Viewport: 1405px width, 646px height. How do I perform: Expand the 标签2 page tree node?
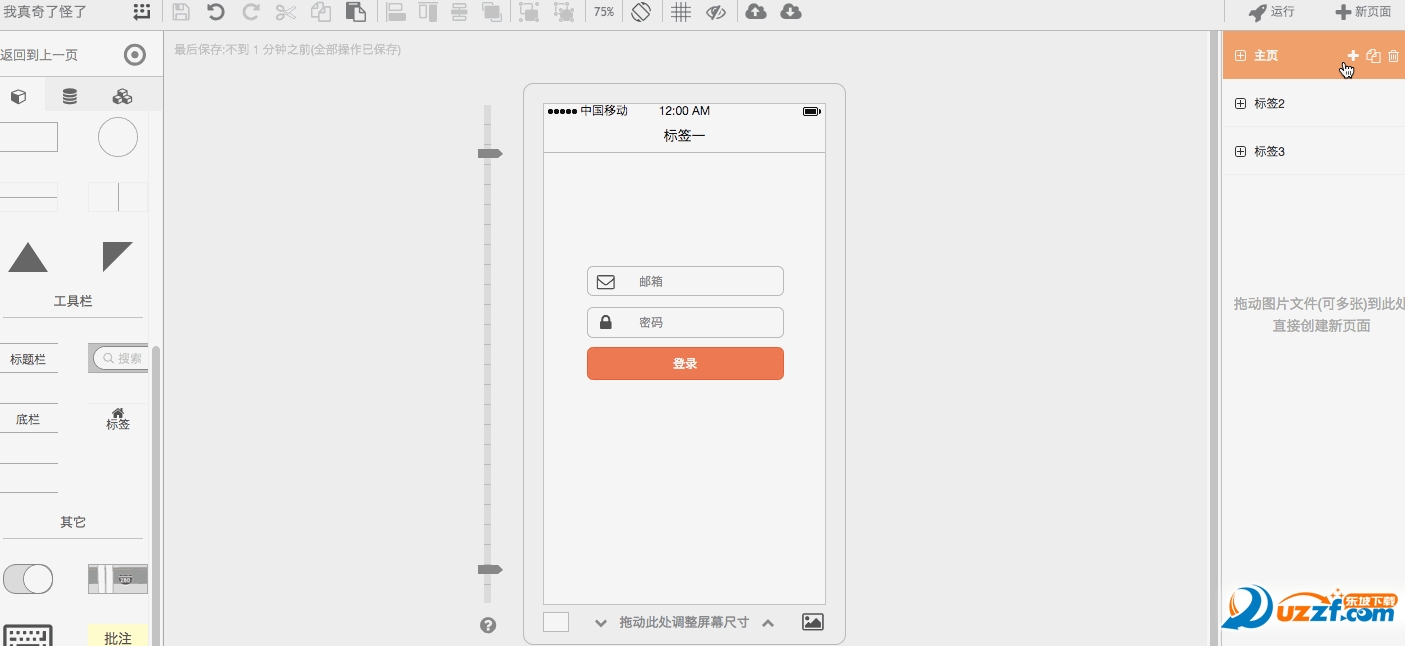point(1241,104)
